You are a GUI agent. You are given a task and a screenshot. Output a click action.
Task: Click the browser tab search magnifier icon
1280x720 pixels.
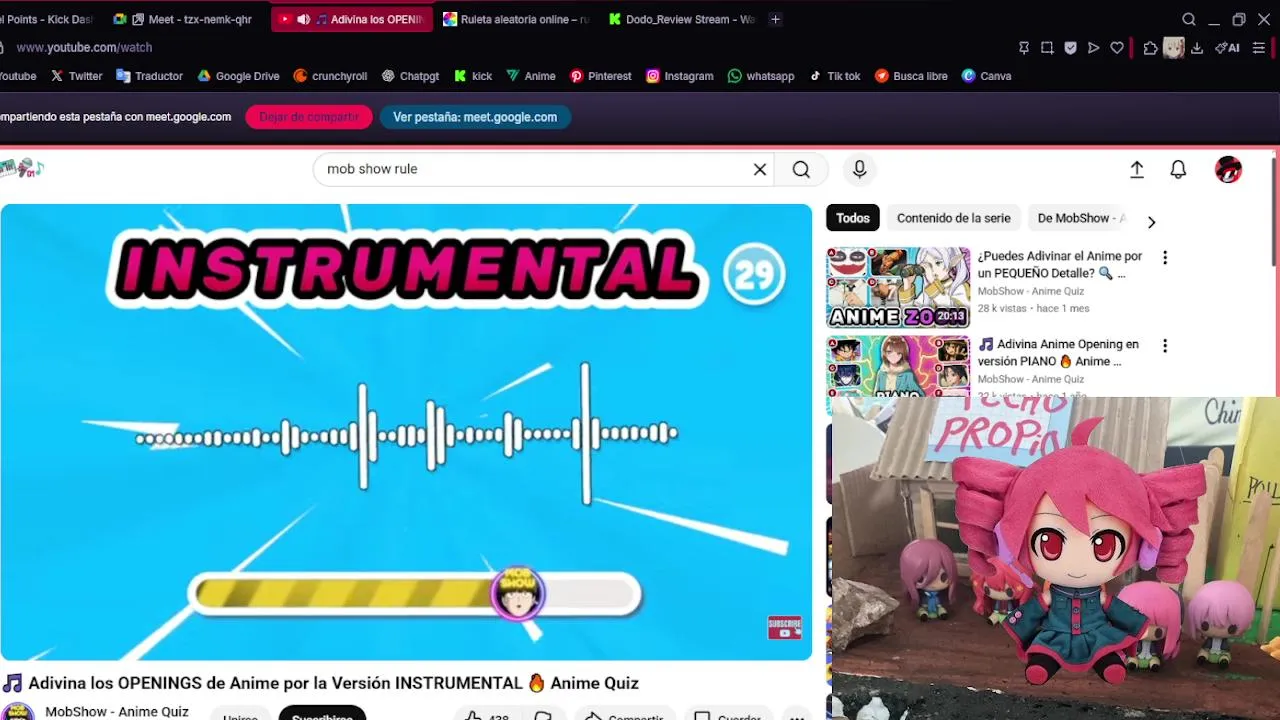(x=1189, y=19)
